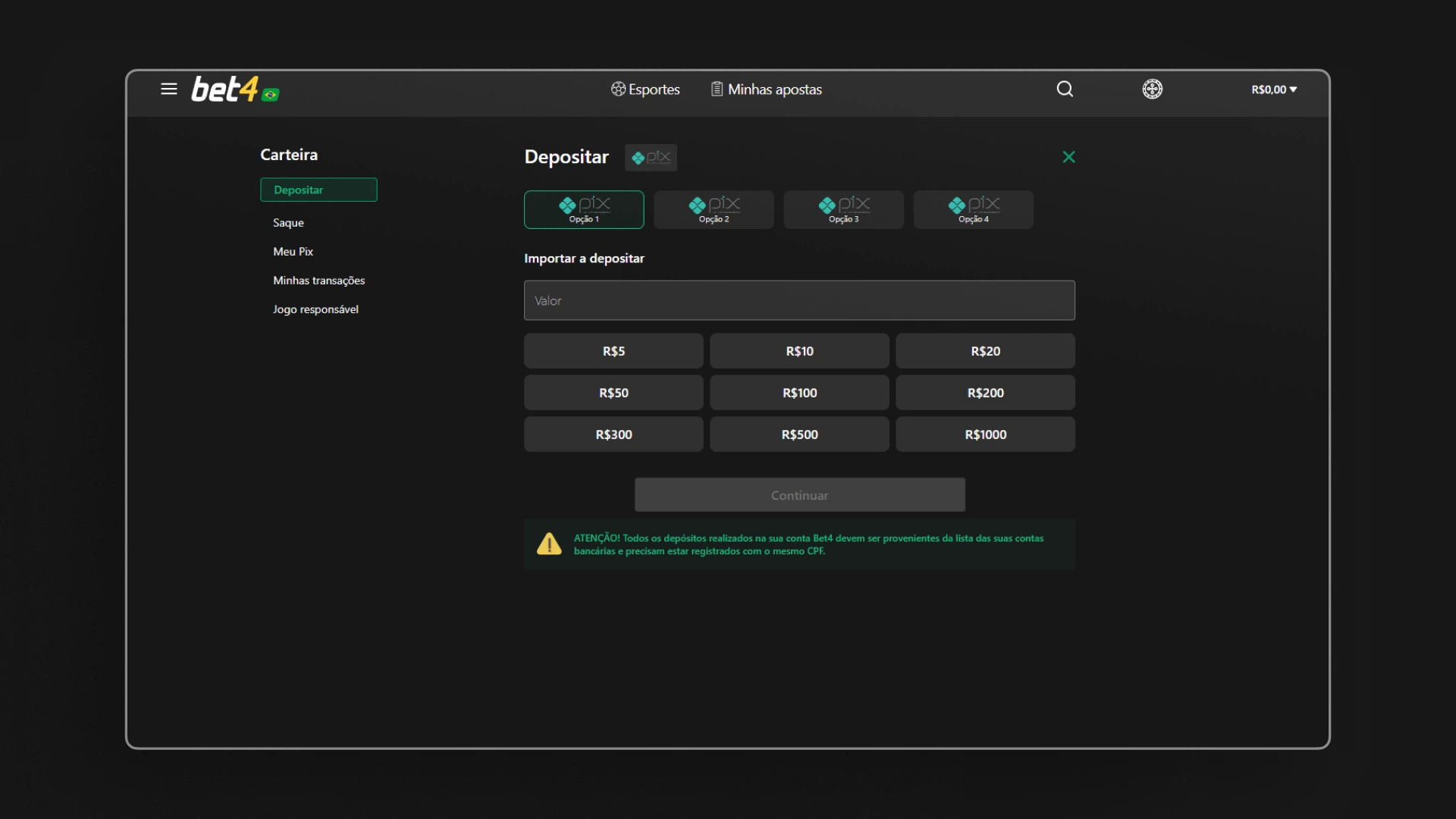This screenshot has height=819, width=1456.
Task: Open the Saque section
Action: [x=287, y=222]
